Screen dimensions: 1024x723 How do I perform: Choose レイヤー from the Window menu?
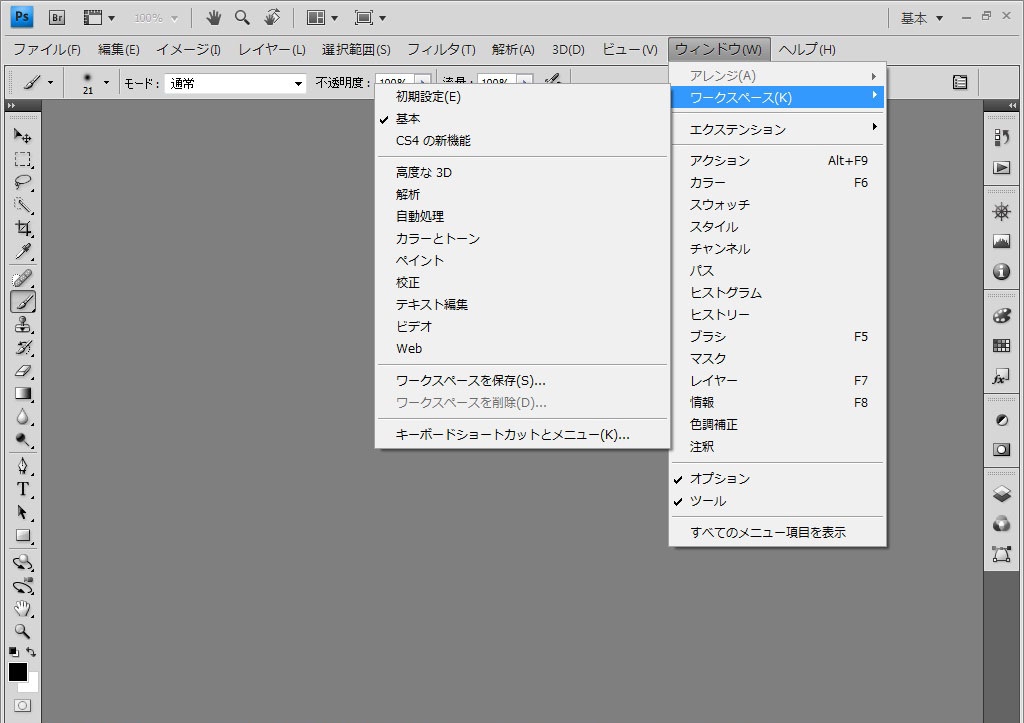coord(713,381)
